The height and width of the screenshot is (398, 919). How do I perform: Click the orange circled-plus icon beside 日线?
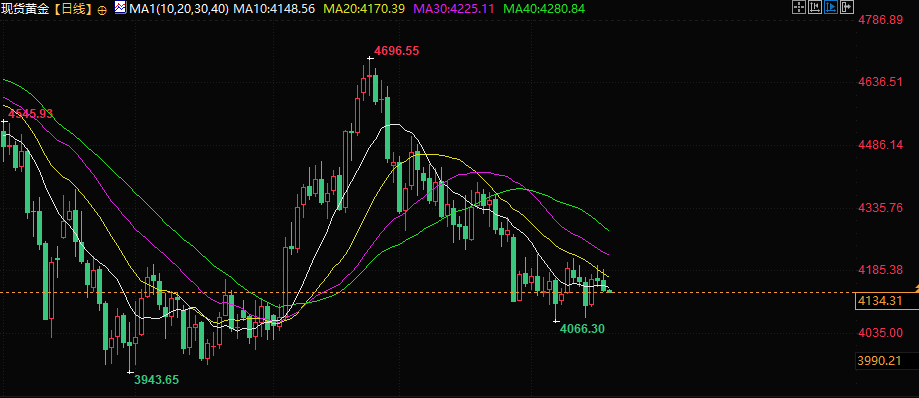point(103,10)
